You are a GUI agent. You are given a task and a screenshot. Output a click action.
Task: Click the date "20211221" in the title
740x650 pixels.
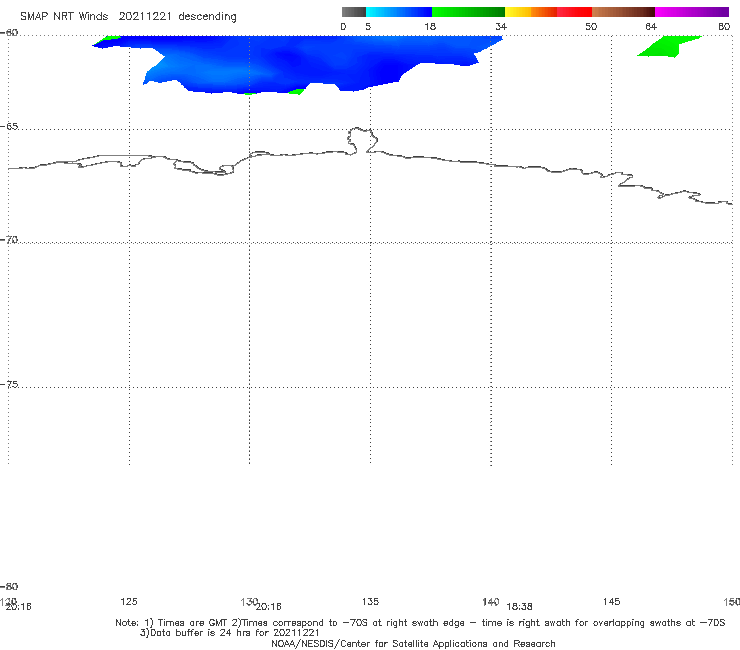tap(145, 17)
